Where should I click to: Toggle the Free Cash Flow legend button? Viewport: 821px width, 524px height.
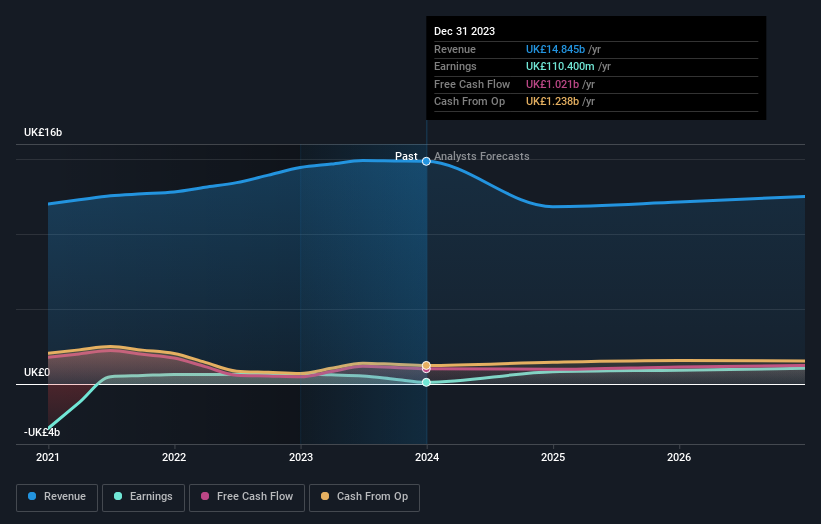[x=247, y=497]
